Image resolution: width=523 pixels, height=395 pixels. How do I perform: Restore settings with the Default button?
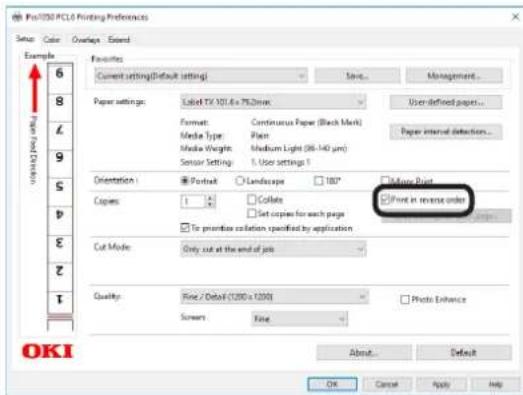pyautogui.click(x=464, y=353)
